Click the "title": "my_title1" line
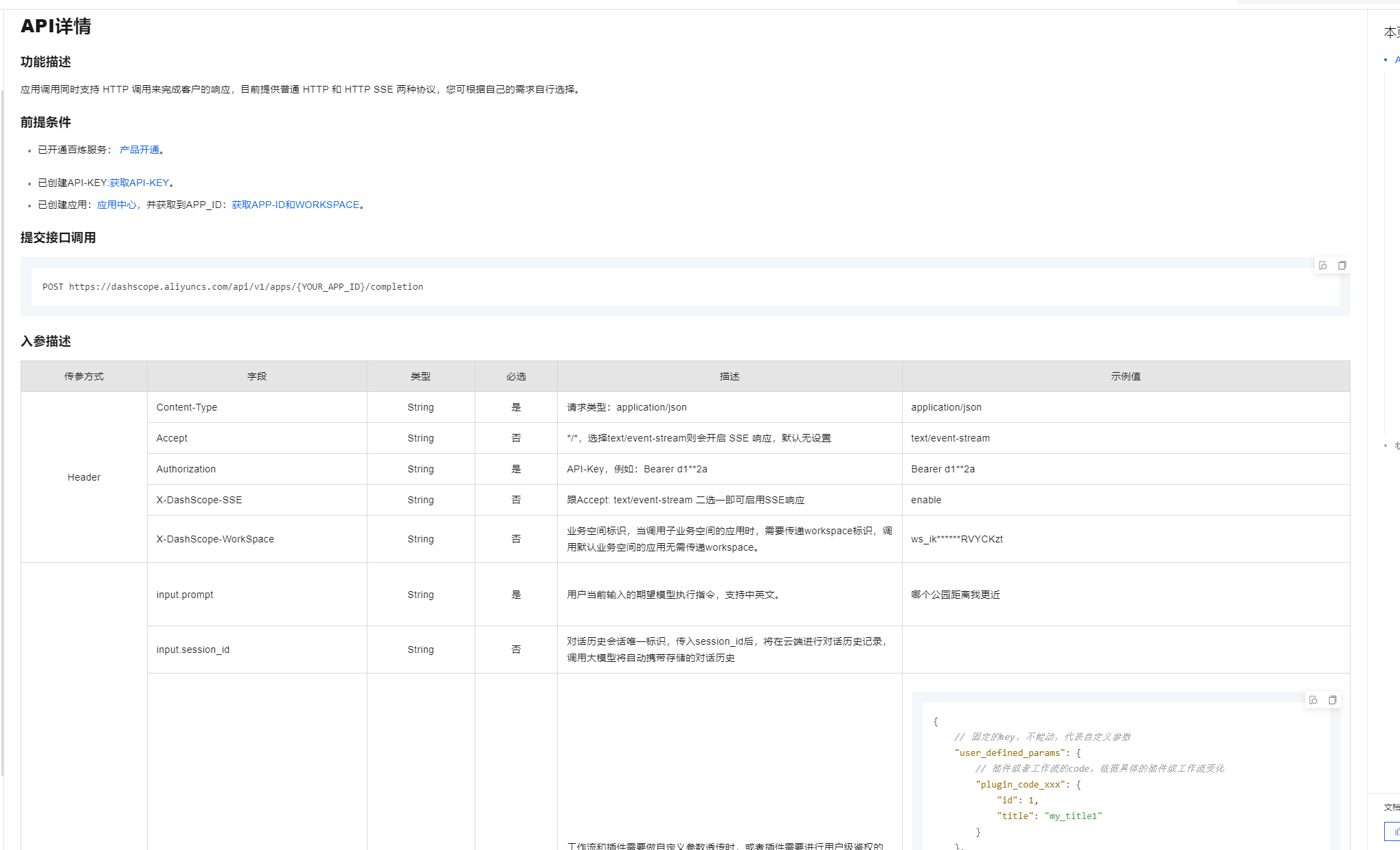This screenshot has height=850, width=1400. 1049,816
